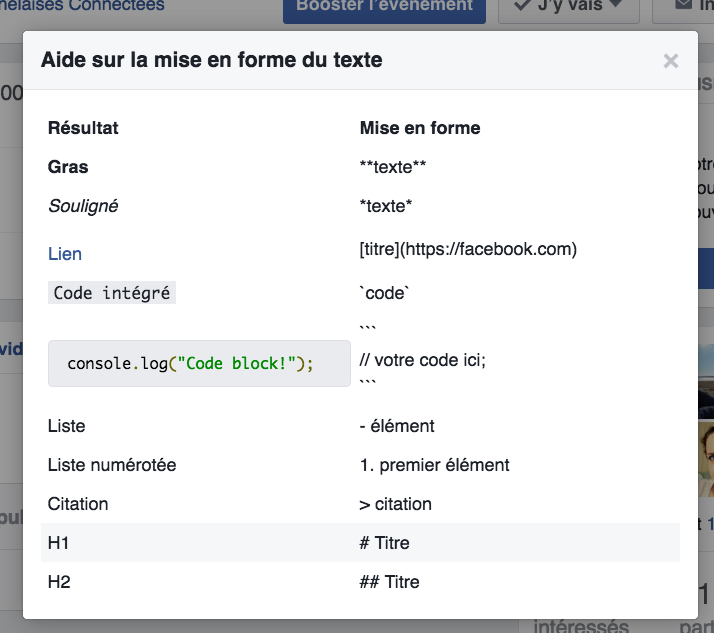Click the H2 result label

(x=59, y=582)
